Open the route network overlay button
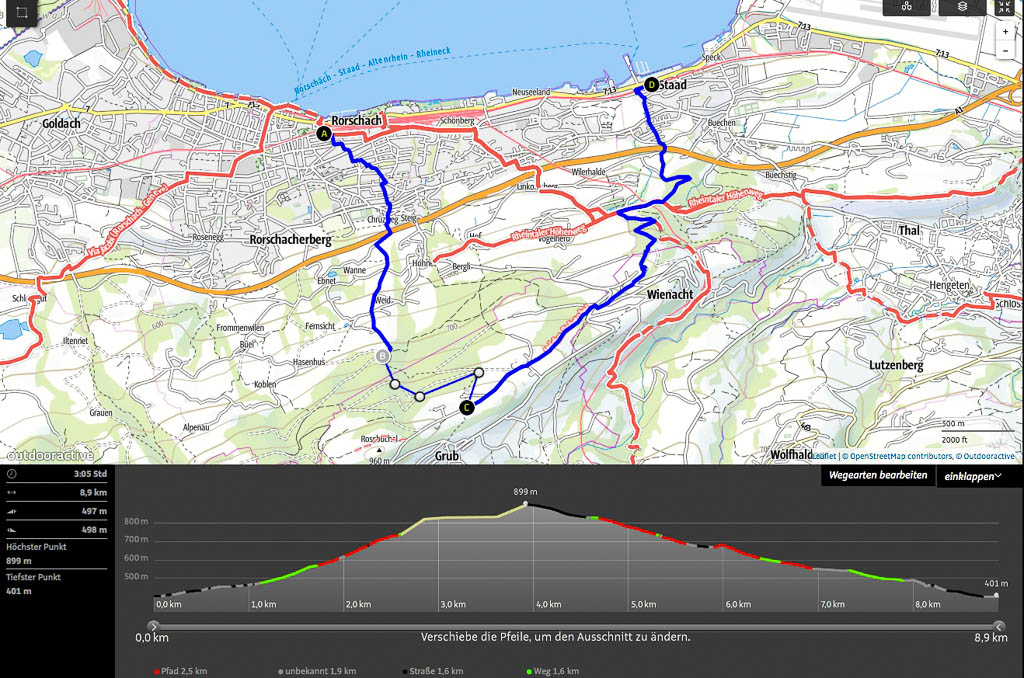 coord(907,6)
